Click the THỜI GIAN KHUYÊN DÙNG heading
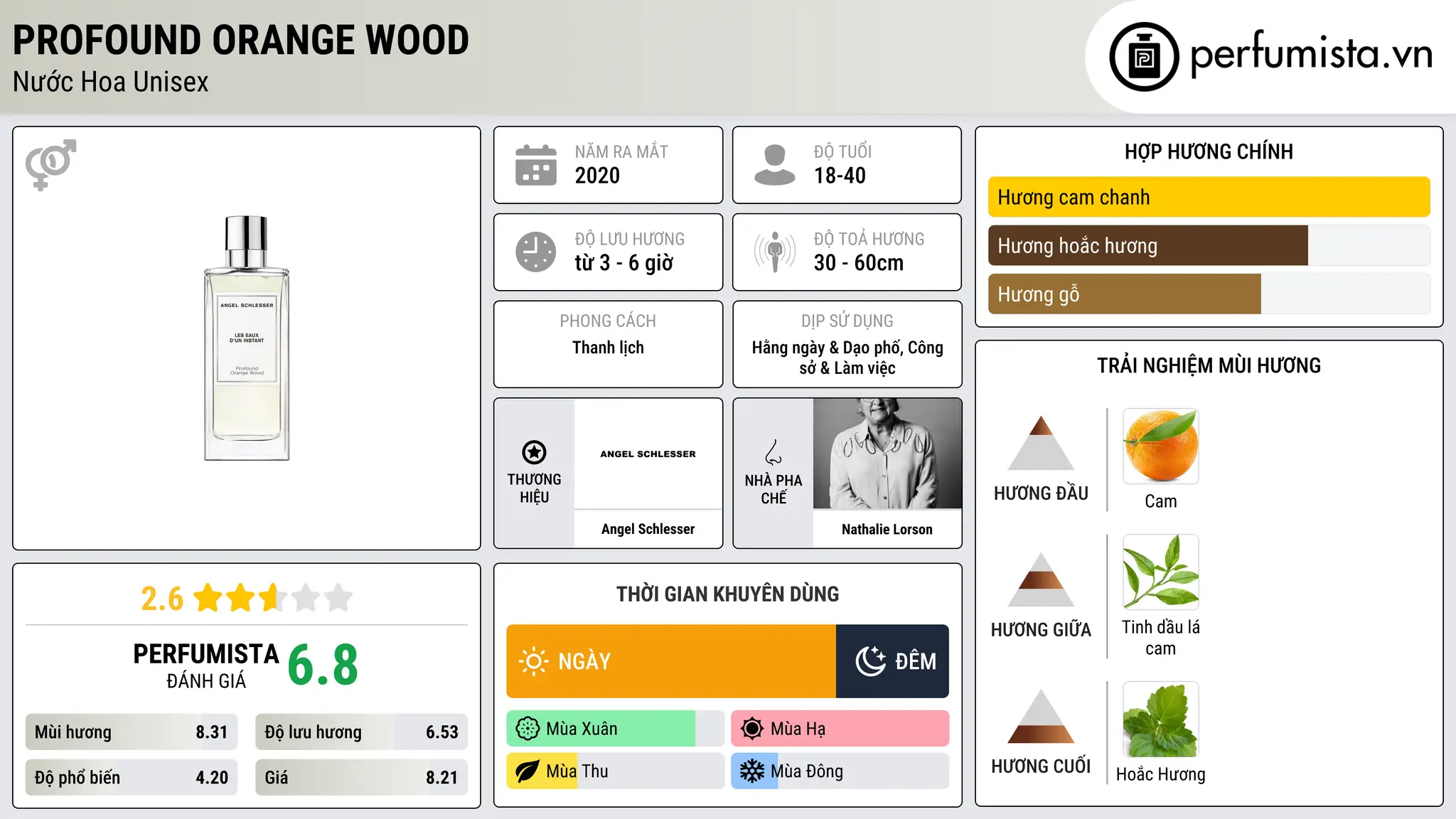 (x=727, y=594)
